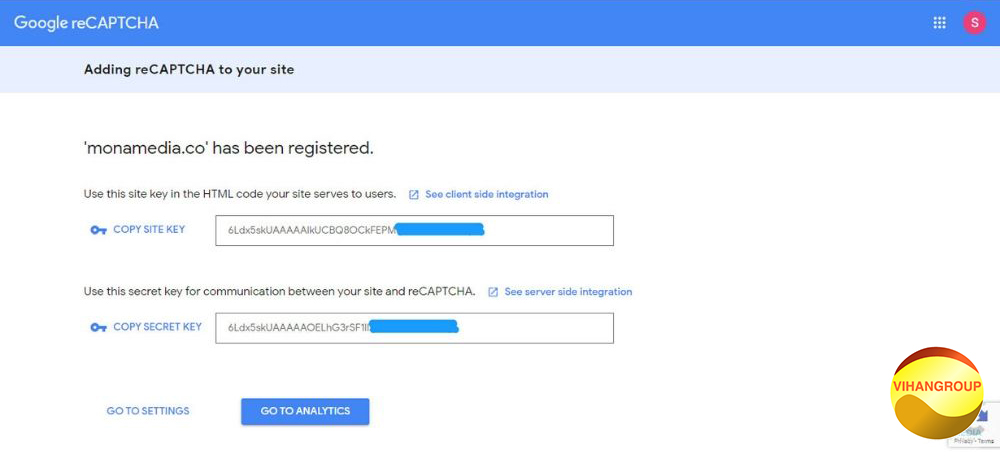1000x457 pixels.
Task: Open See client side integration link
Action: (x=486, y=194)
